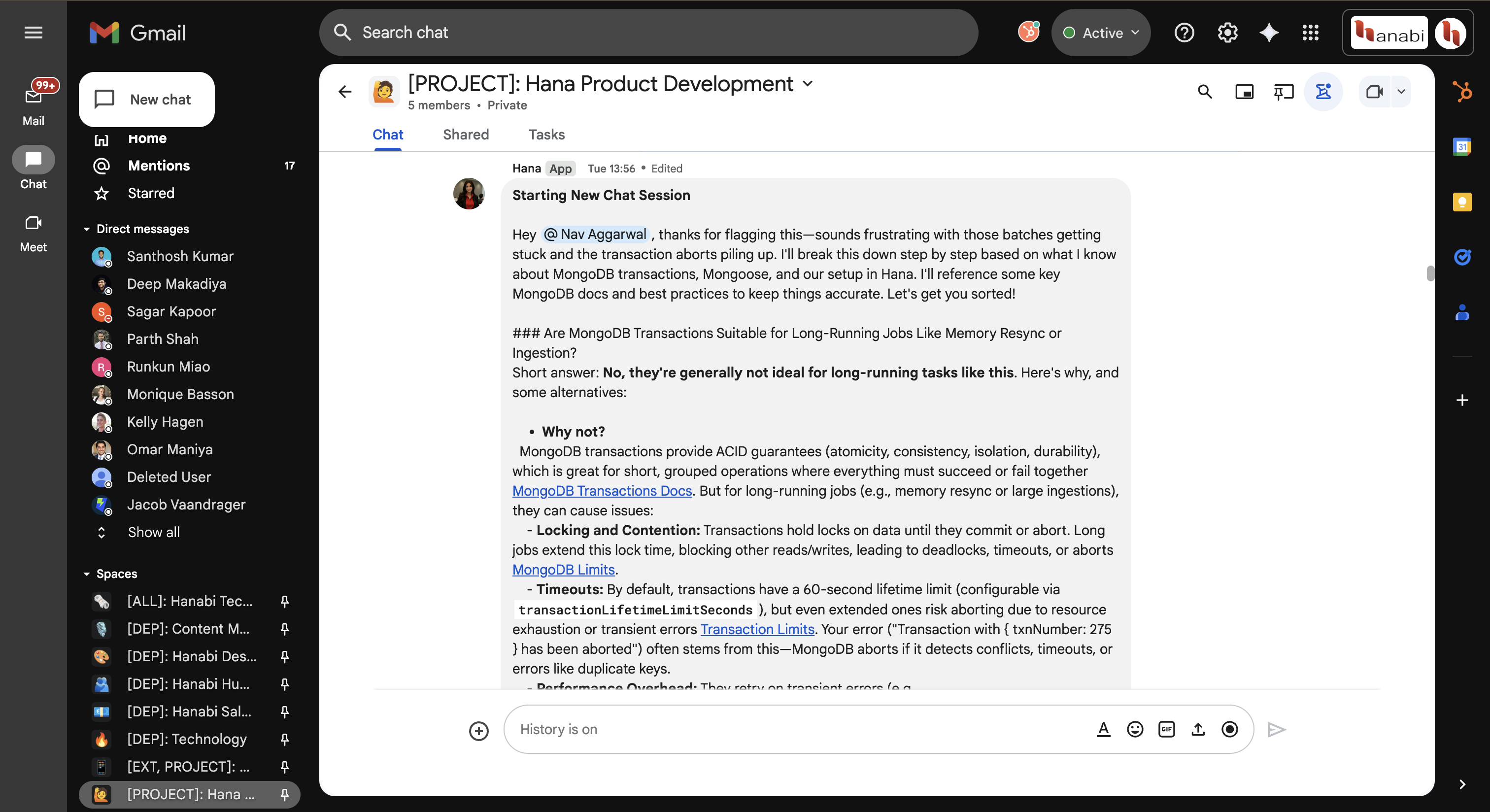Open chat in pop-up window icon
Viewport: 1490px width, 812px height.
pos(1244,91)
